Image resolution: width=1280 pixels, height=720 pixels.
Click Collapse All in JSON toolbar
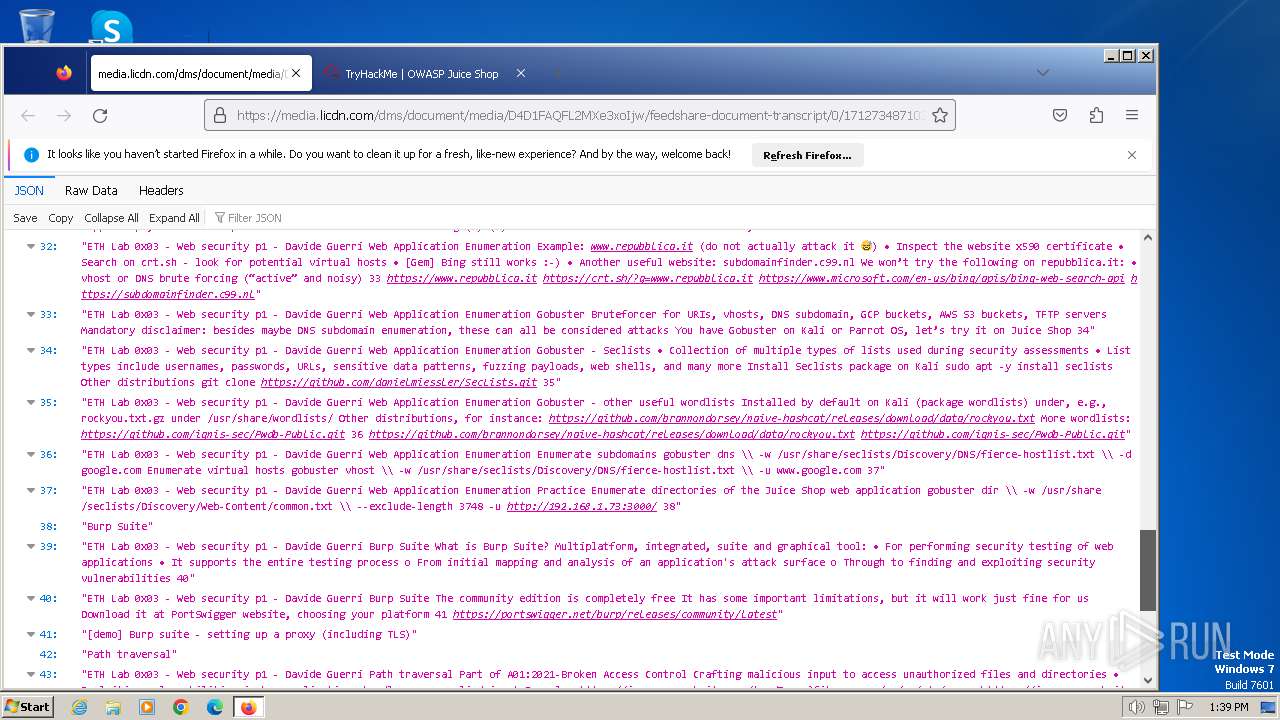(x=111, y=218)
